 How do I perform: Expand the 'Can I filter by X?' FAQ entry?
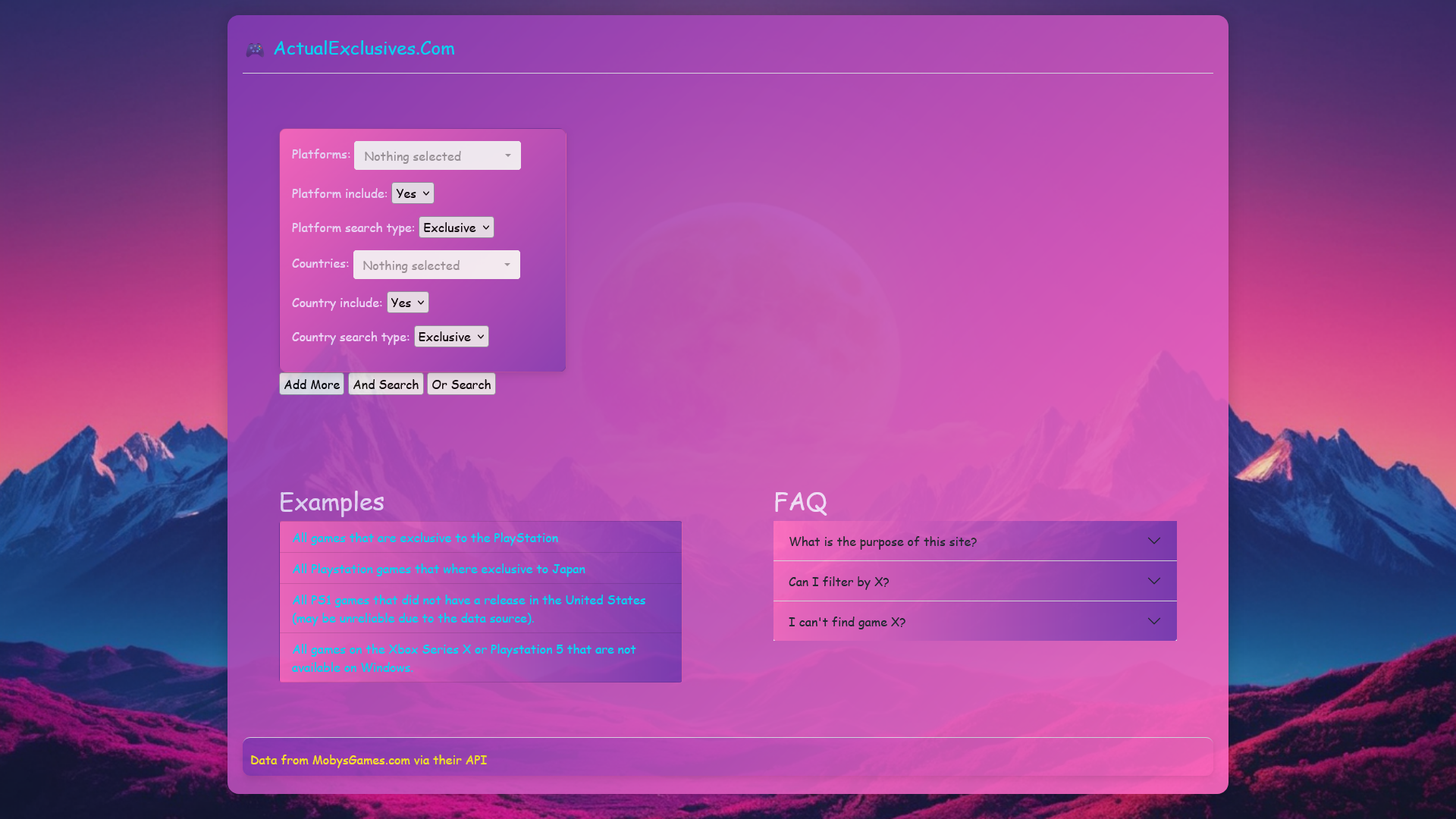coord(974,581)
